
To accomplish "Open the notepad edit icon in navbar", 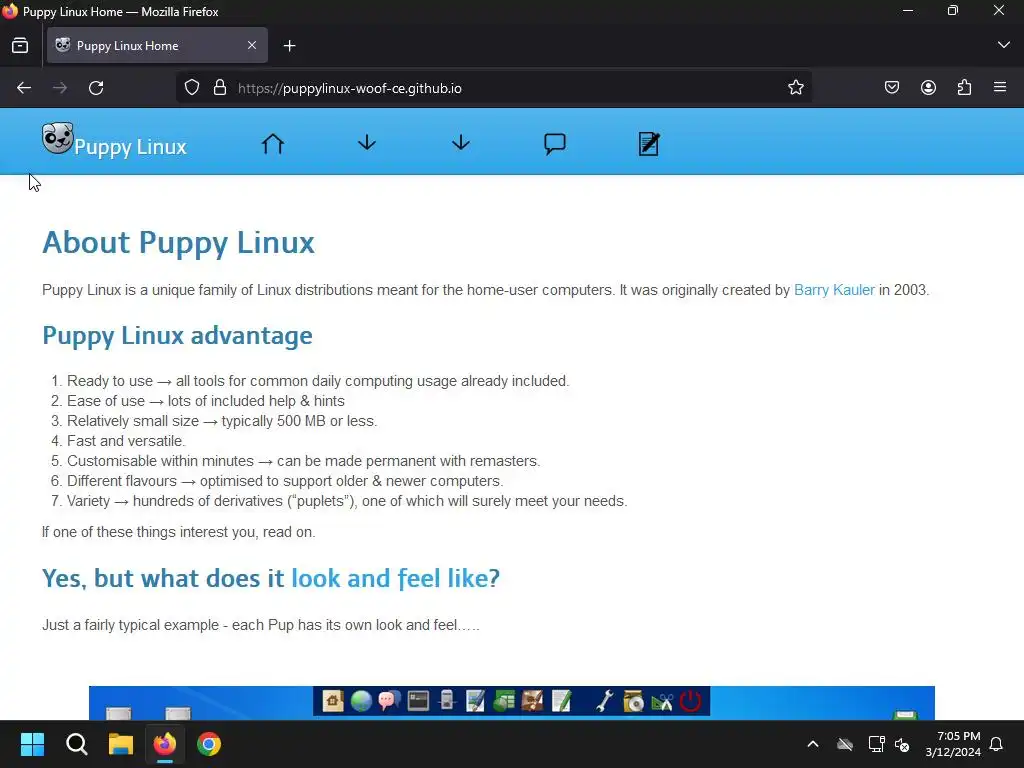I will [x=649, y=144].
